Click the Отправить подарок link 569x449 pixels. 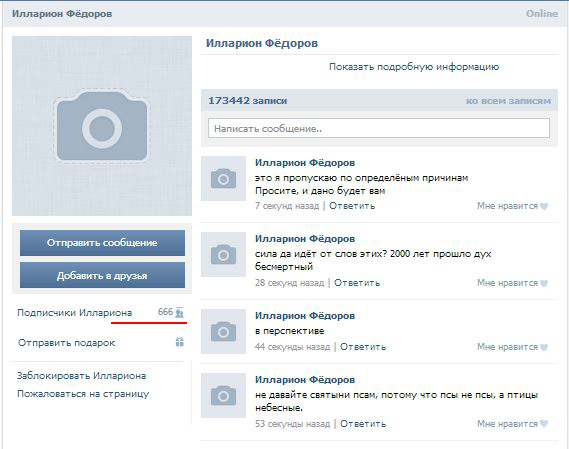[66, 343]
